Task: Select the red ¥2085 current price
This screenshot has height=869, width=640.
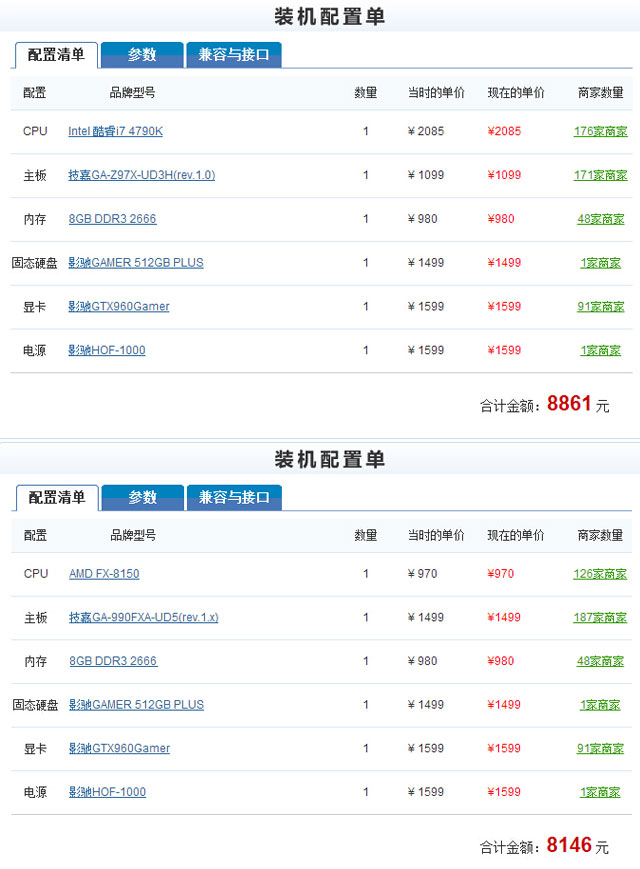Action: (504, 131)
